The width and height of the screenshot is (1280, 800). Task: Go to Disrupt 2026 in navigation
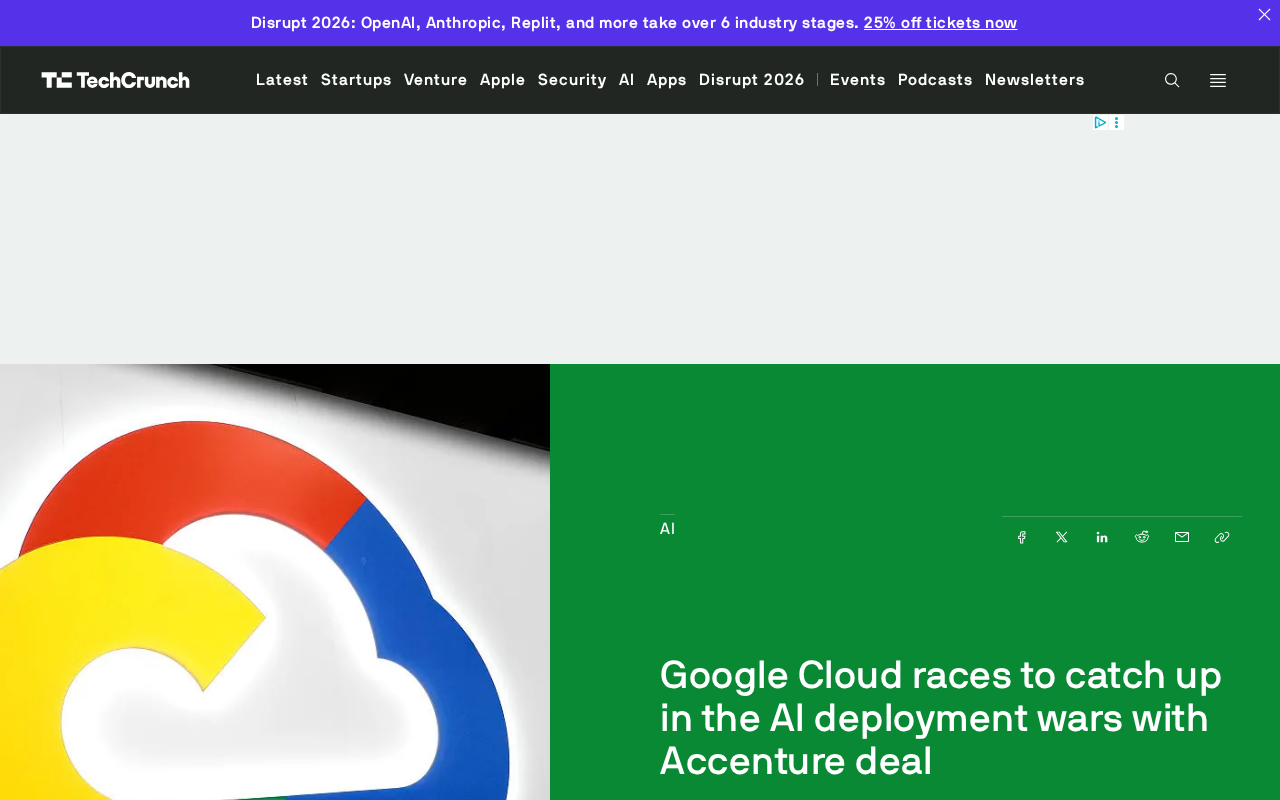pos(752,80)
